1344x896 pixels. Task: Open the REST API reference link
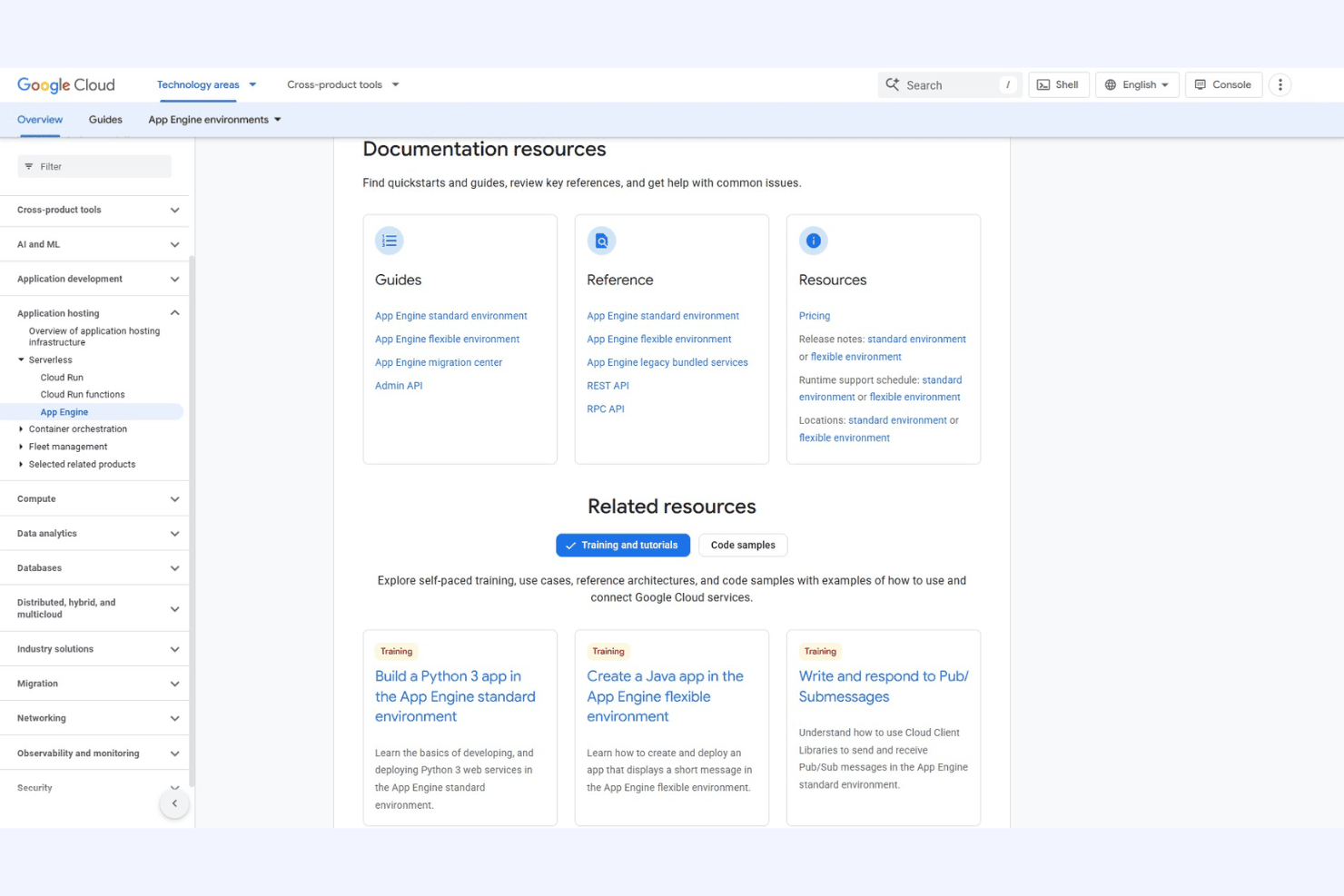(x=608, y=386)
